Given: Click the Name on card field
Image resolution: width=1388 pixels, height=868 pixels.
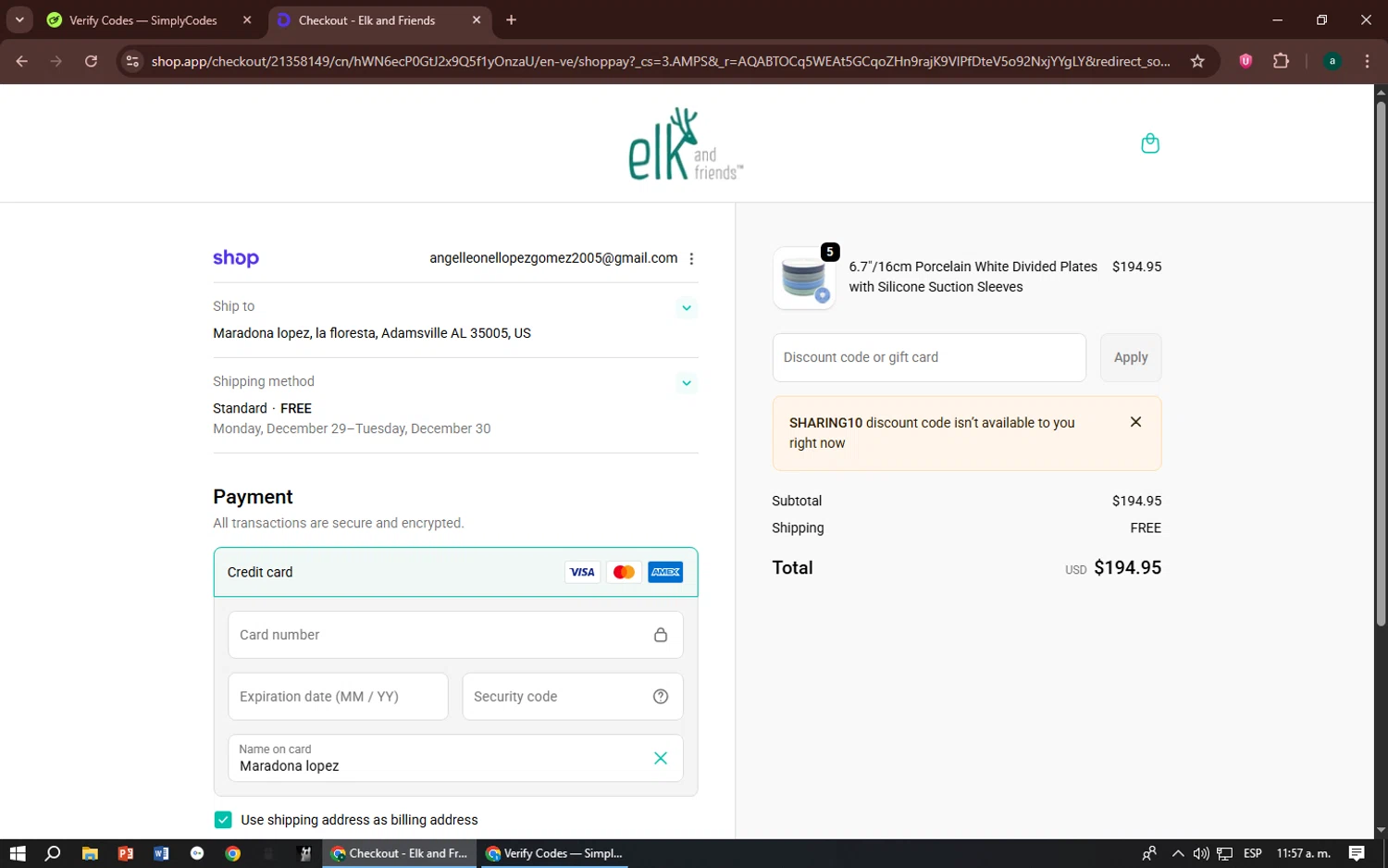Looking at the screenshot, I should tap(455, 758).
